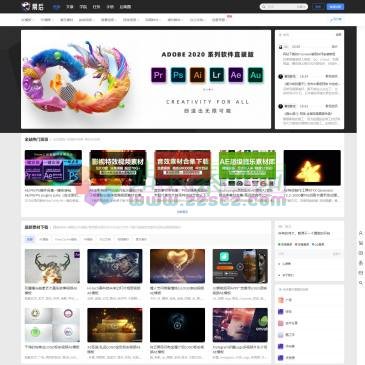Click the light blue category icon in sidebar list

coord(281,335)
